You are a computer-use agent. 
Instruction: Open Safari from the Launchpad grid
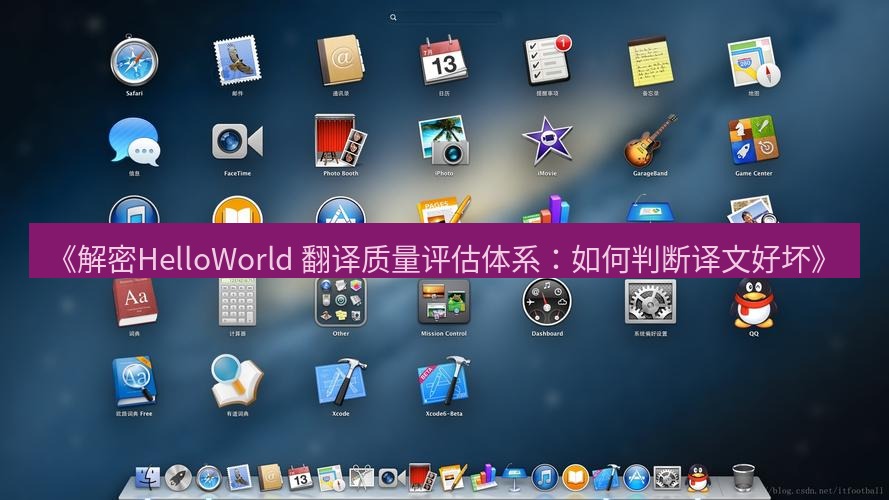pyautogui.click(x=134, y=61)
